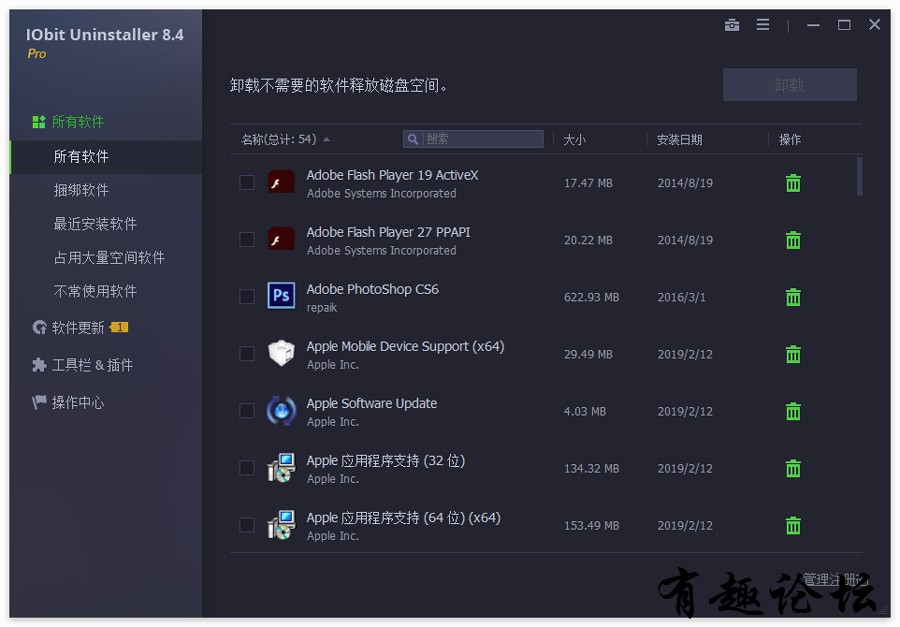Click the 153.49 MB size value
Image resolution: width=900 pixels, height=627 pixels.
pyautogui.click(x=591, y=526)
